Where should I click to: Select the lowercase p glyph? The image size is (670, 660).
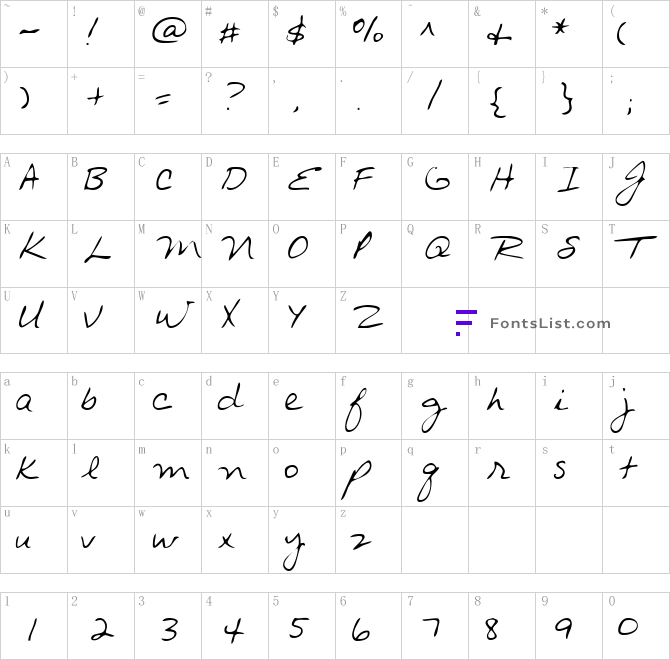(356, 480)
